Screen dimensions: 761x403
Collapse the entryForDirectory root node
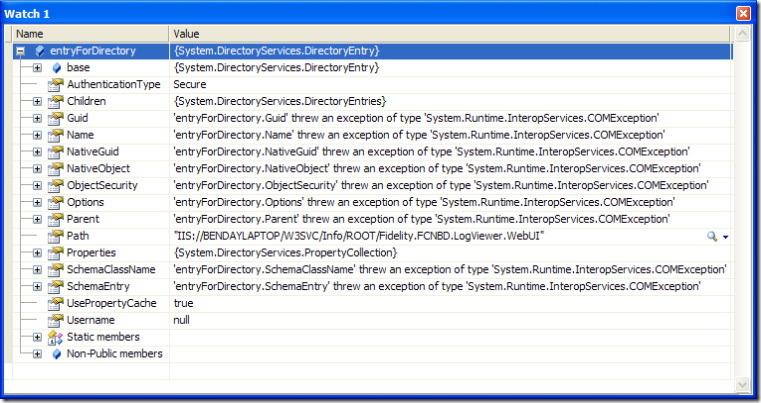pos(20,50)
